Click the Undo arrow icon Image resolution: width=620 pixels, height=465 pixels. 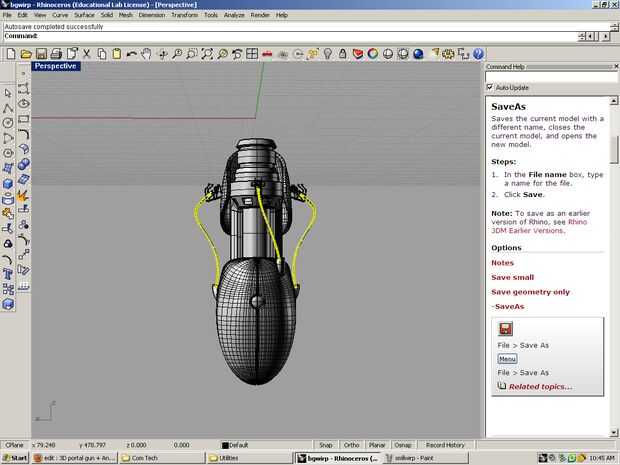[130, 54]
